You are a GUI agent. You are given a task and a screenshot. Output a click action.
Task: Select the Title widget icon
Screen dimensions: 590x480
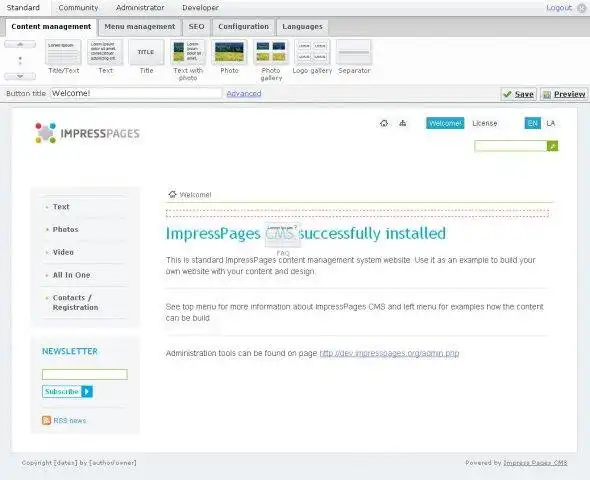point(146,52)
